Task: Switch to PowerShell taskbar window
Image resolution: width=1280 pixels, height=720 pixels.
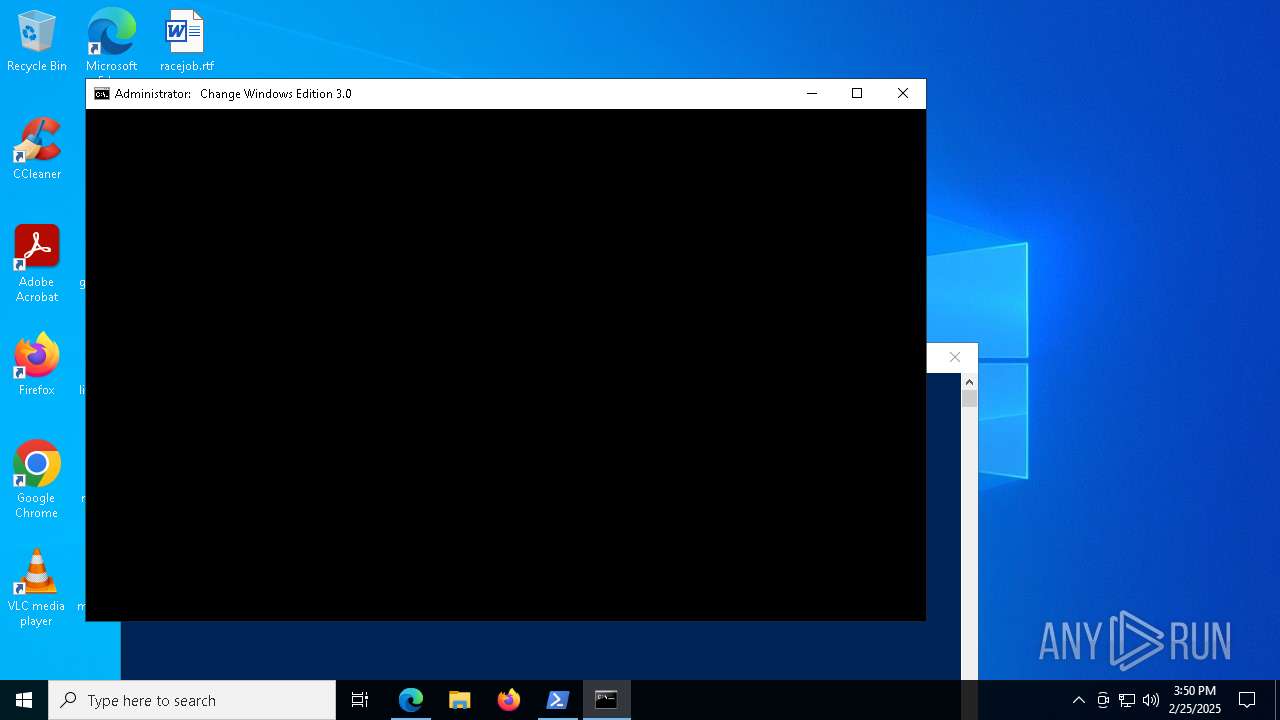Action: (x=558, y=700)
